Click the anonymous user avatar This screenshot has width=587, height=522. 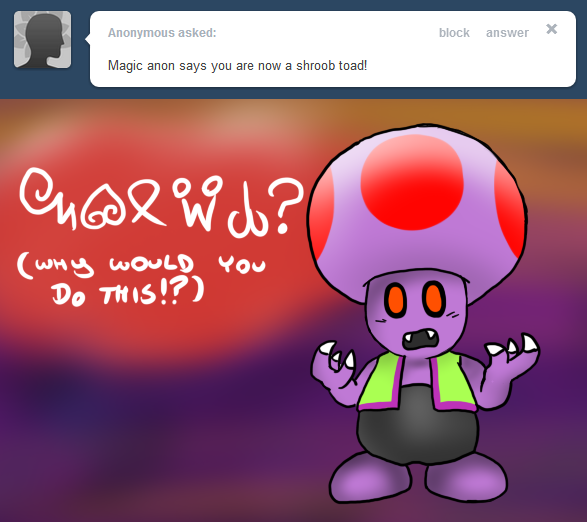(x=42, y=40)
